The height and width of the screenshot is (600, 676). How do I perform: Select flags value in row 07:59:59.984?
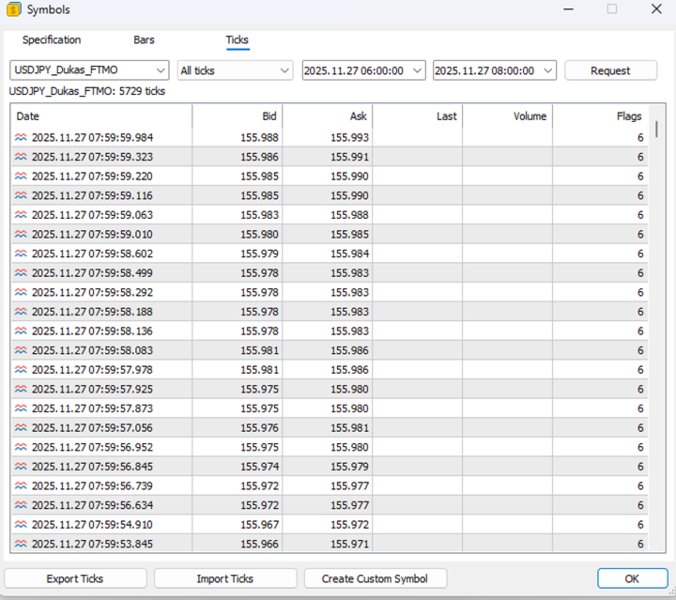[x=640, y=138]
